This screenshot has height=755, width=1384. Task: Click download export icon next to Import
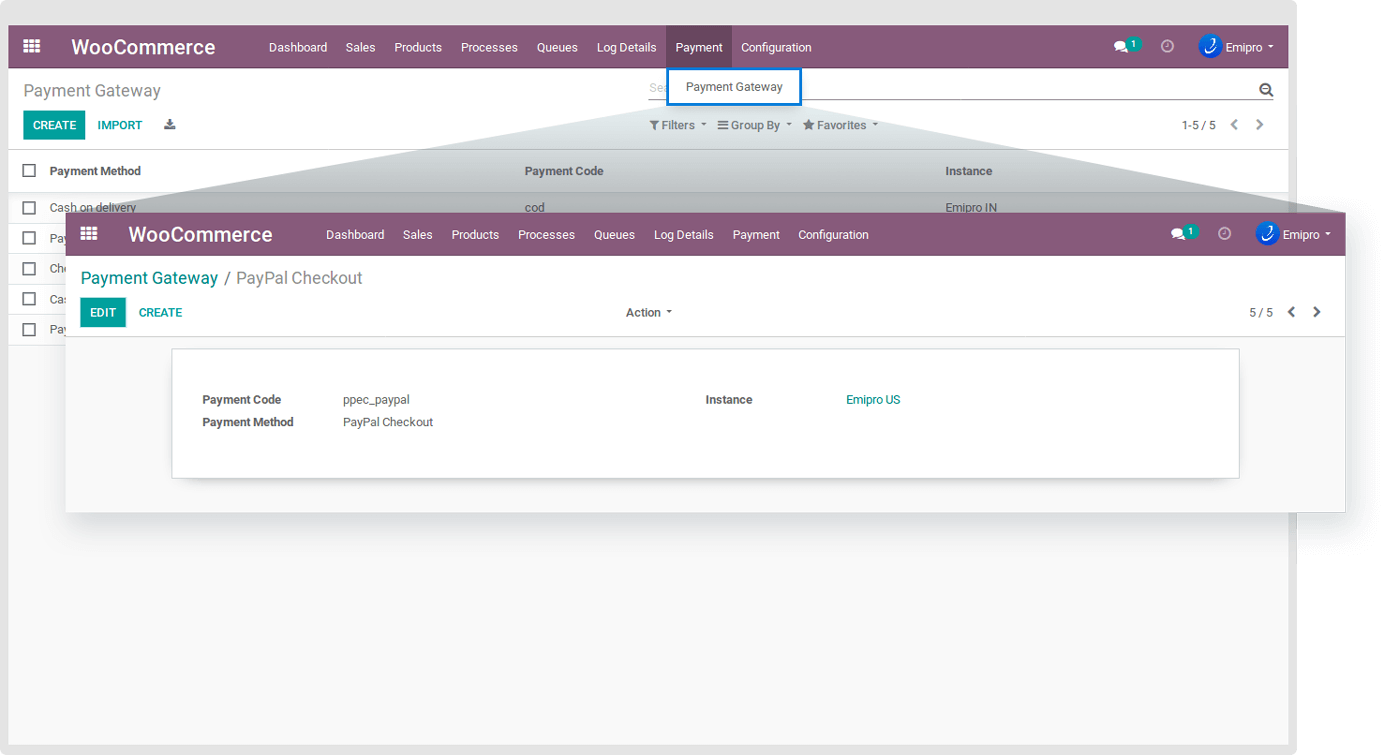click(x=170, y=125)
